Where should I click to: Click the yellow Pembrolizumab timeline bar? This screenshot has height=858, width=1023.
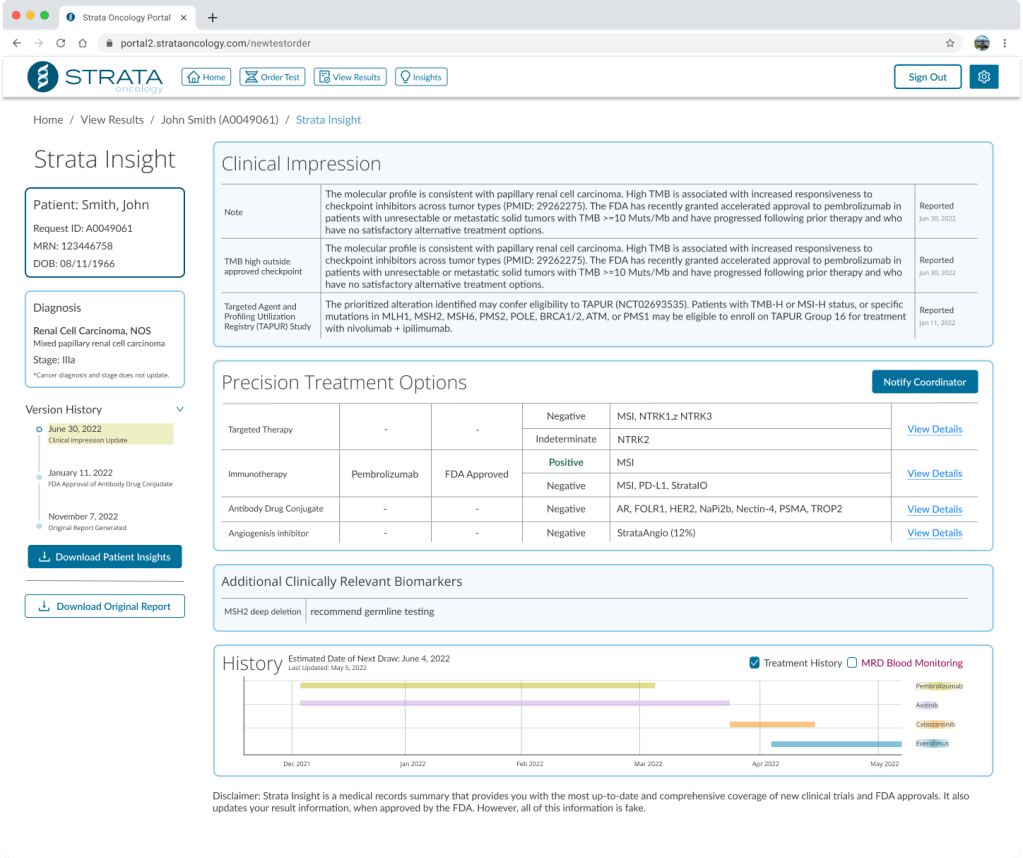pyautogui.click(x=477, y=686)
